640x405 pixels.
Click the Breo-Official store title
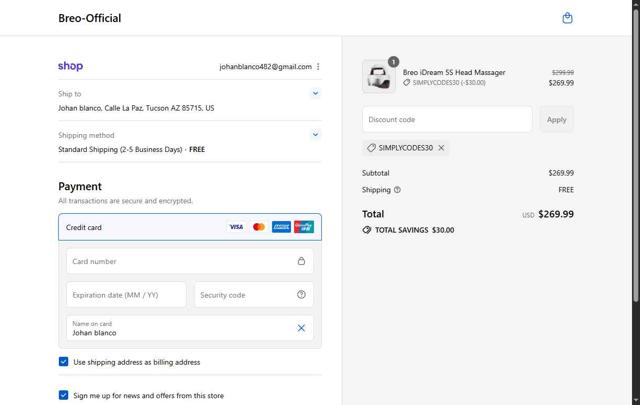(x=90, y=18)
